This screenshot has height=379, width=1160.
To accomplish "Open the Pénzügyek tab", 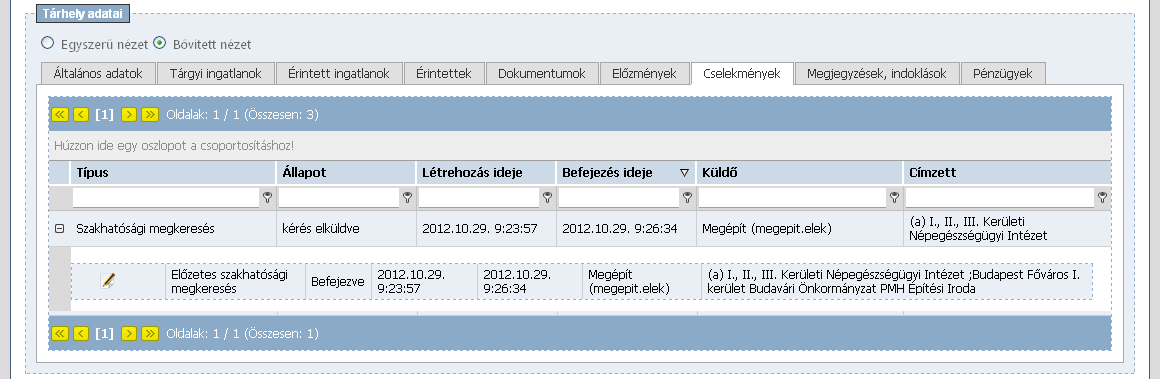I will coord(1002,73).
